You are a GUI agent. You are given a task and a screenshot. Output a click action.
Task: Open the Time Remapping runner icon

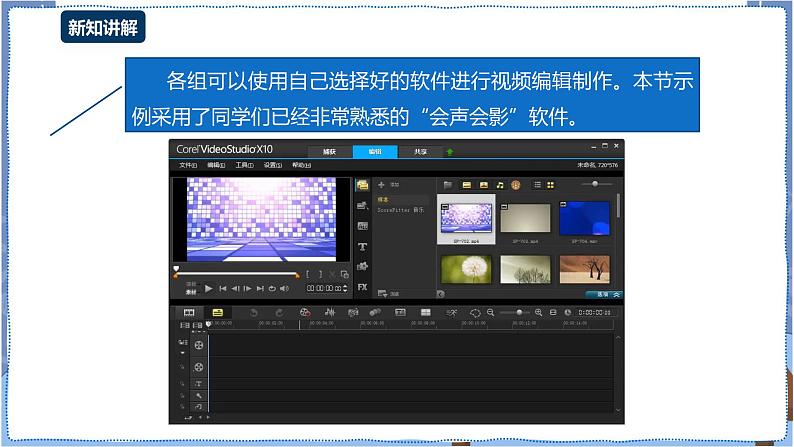[451, 313]
